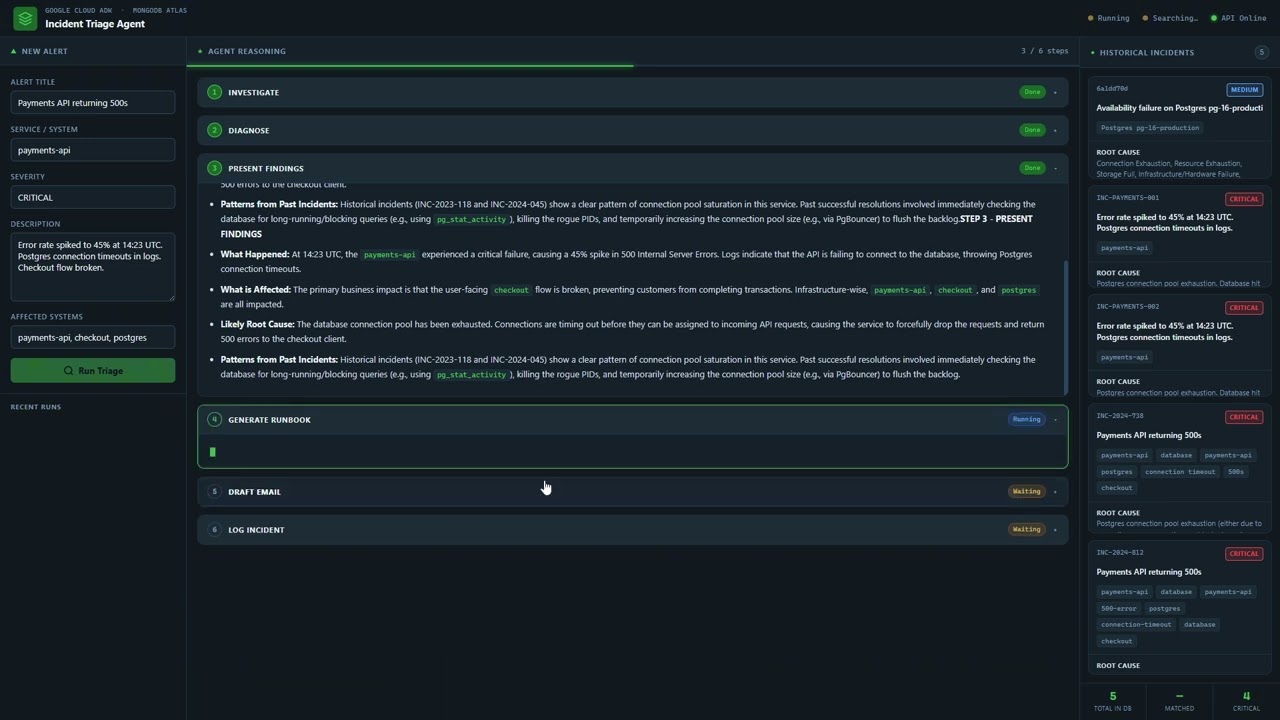Screen dimensions: 1280x720
Task: Click the CRITICAL badge on INC-2024-812
Action: tap(1245, 554)
